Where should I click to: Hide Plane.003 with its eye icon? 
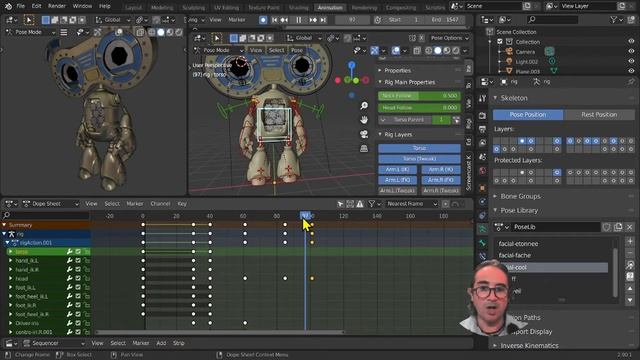631,71
